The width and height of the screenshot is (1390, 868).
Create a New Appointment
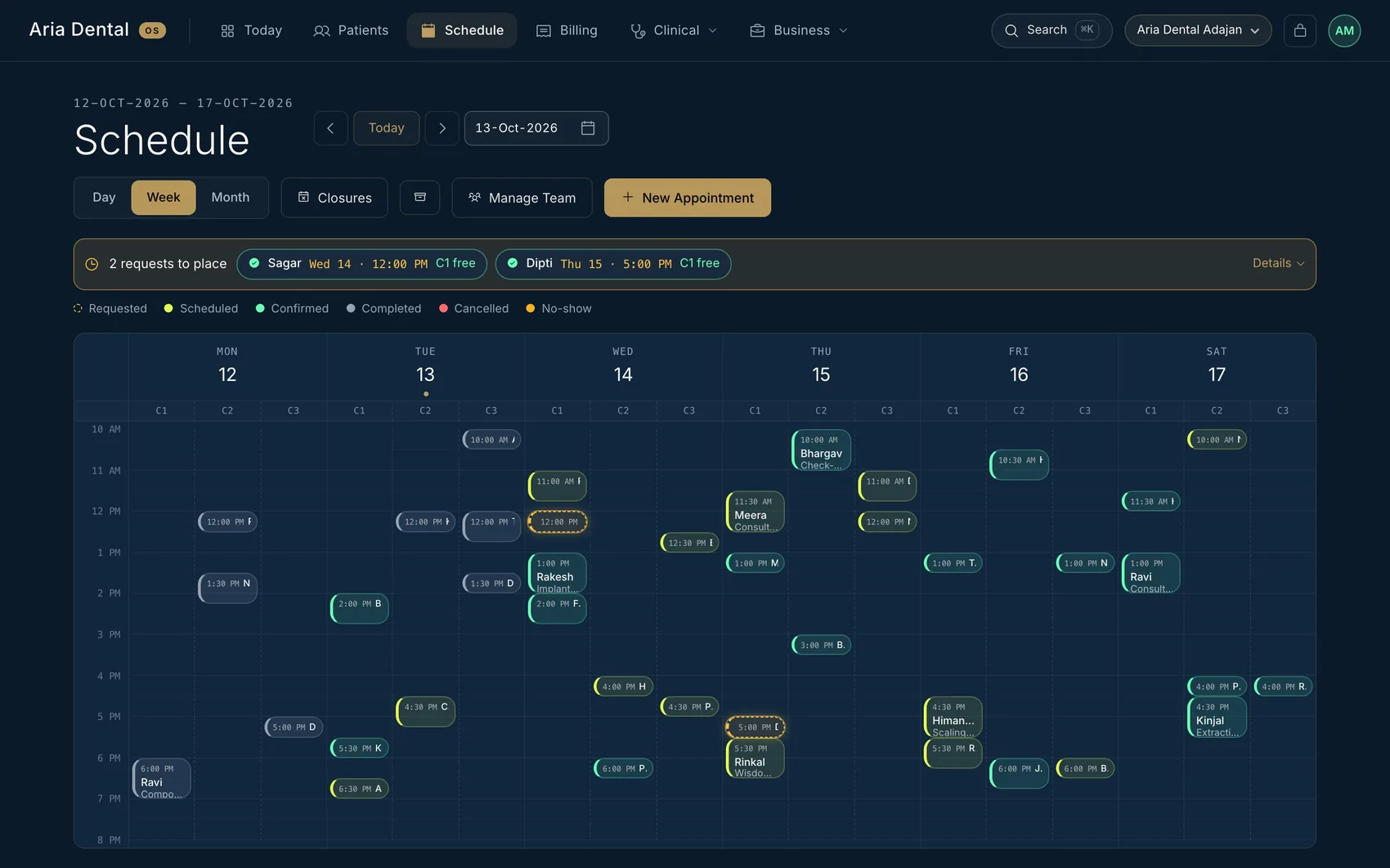(688, 197)
